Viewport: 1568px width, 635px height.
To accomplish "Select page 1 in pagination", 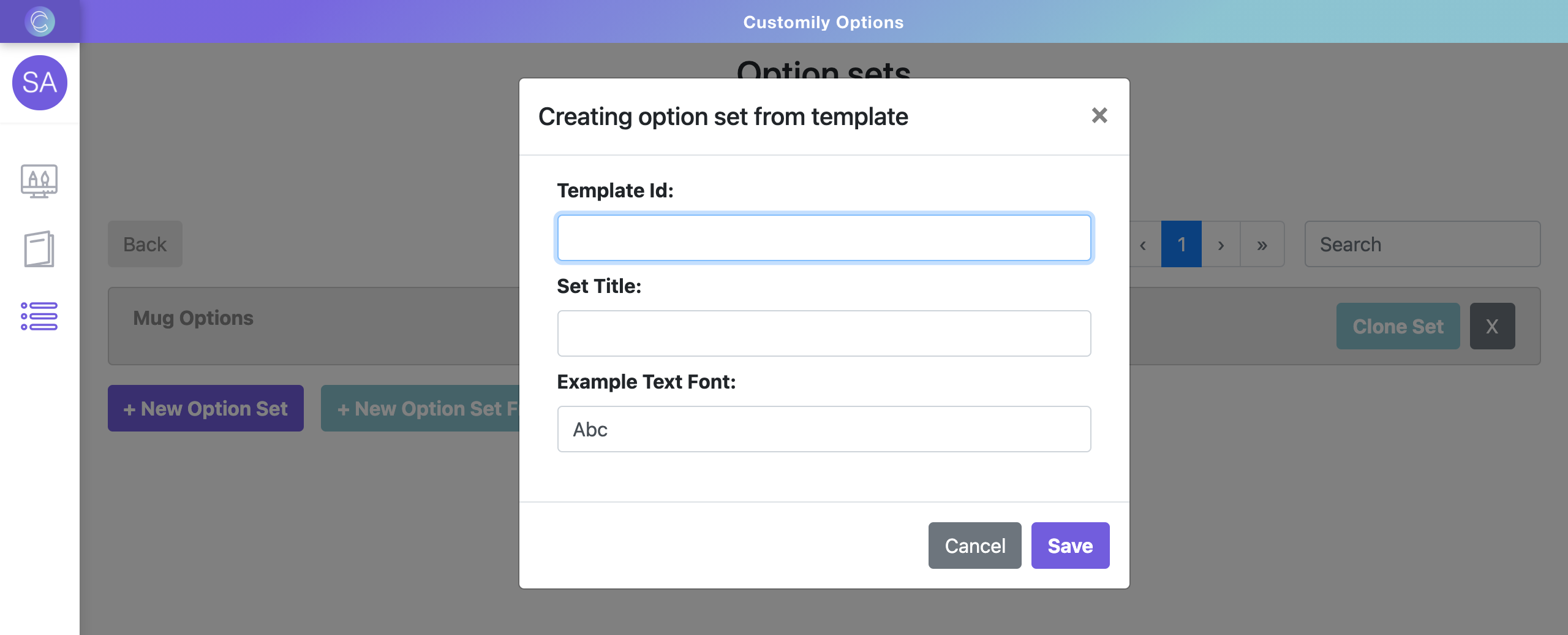I will pyautogui.click(x=1182, y=245).
